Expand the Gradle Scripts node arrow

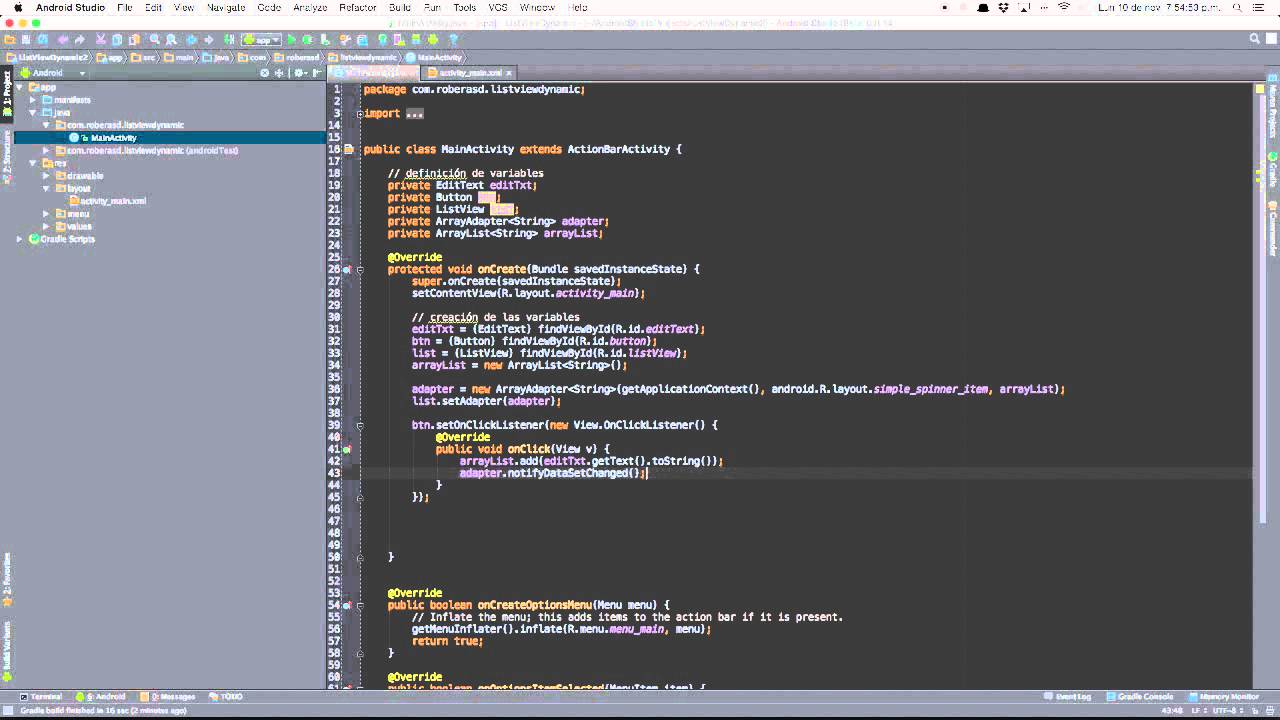coord(19,239)
